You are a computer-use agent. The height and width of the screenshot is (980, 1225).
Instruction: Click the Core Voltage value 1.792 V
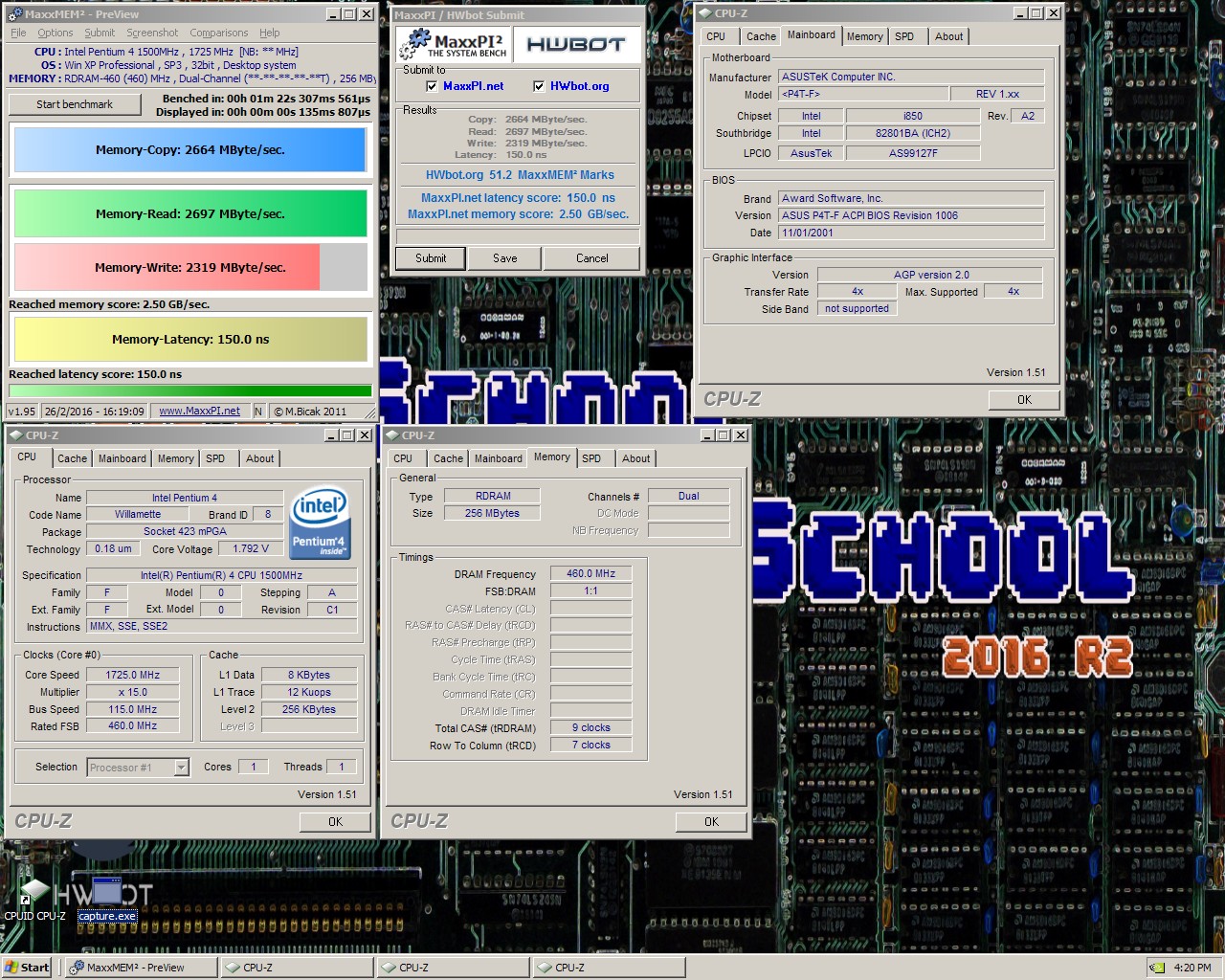[x=251, y=549]
